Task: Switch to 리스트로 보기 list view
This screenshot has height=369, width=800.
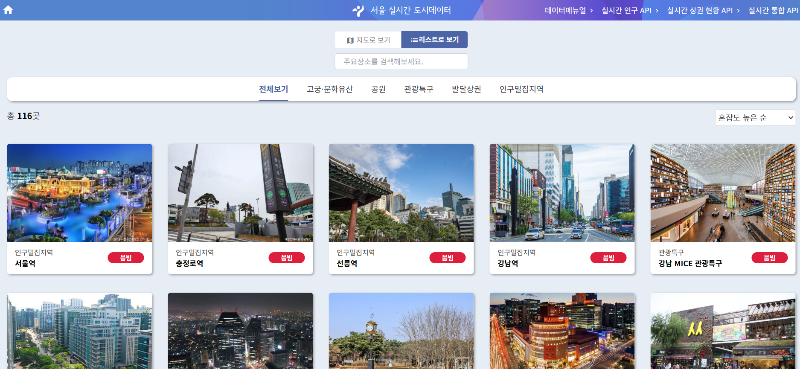Action: tap(435, 40)
